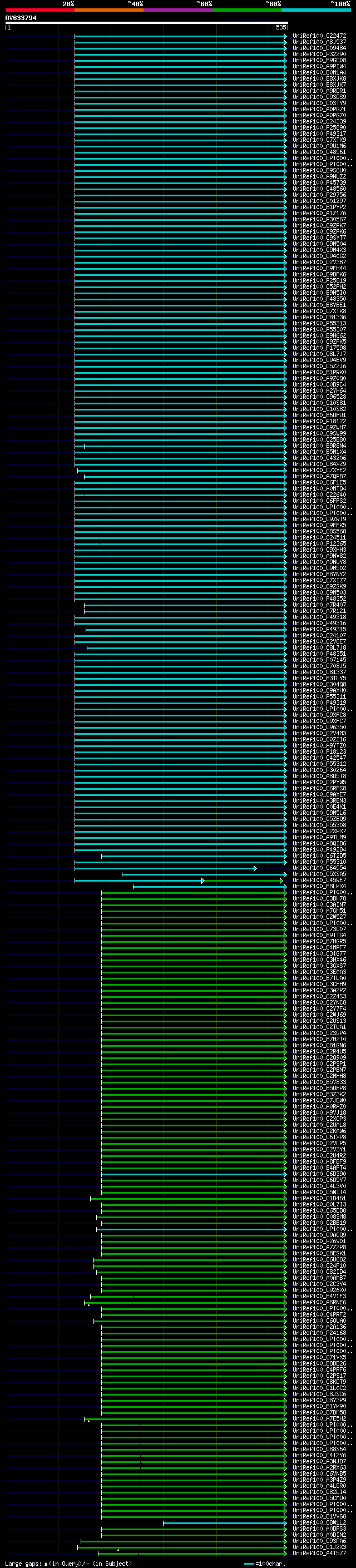Open hit UniRef100_B8XJK8

(x=319, y=79)
